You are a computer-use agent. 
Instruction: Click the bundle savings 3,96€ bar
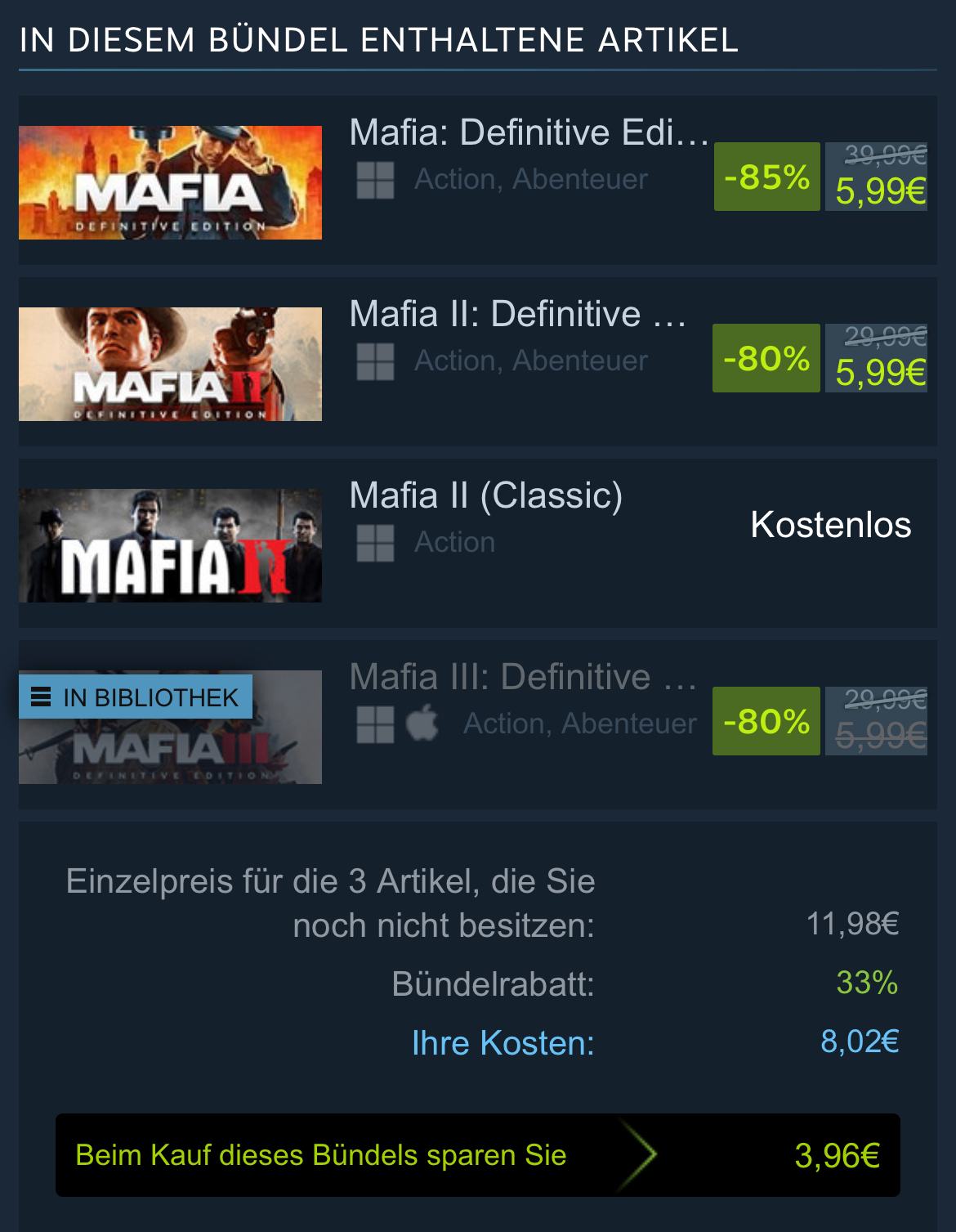click(478, 1155)
